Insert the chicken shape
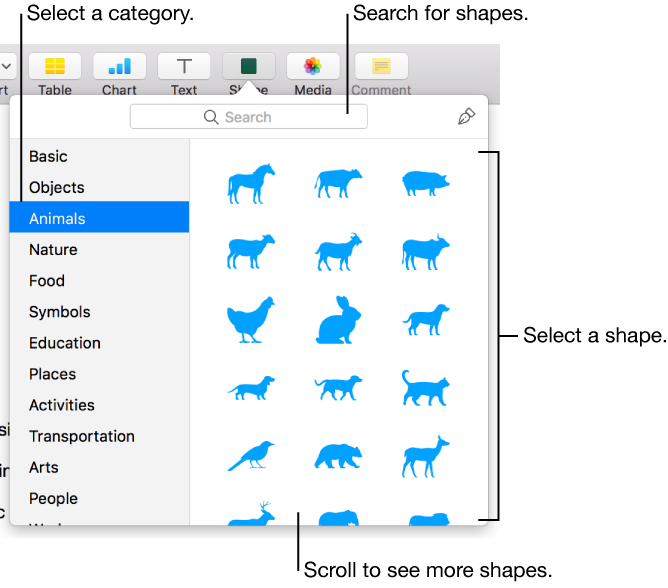Image resolution: width=668 pixels, height=588 pixels. pyautogui.click(x=251, y=320)
